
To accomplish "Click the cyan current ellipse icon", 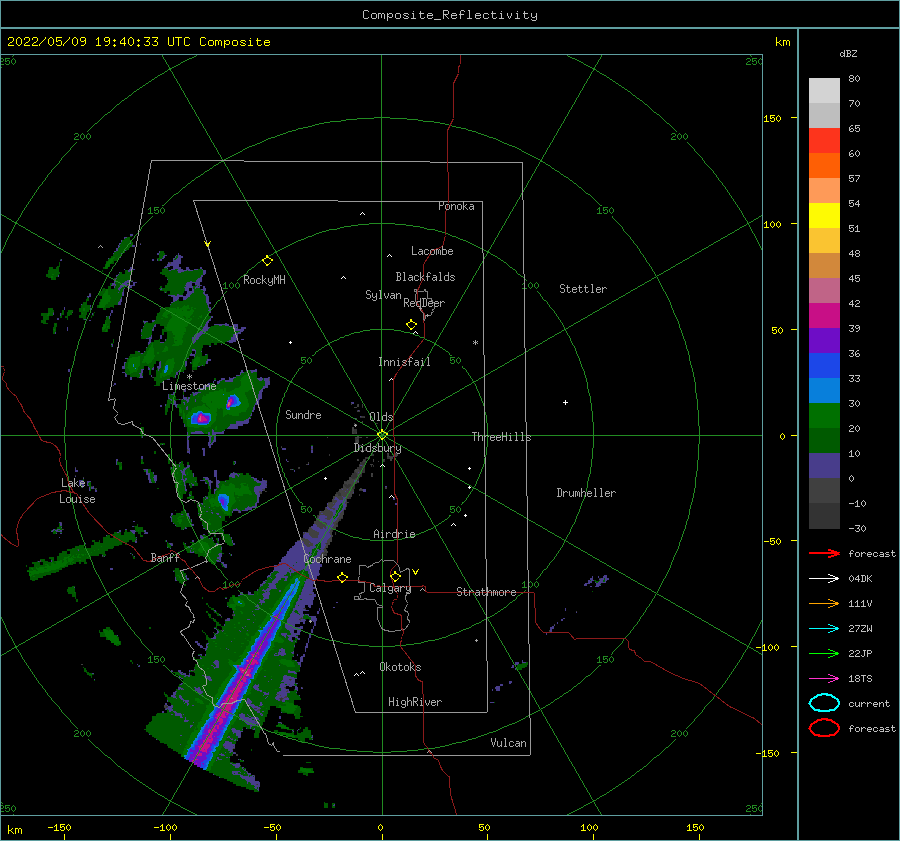I will [824, 703].
